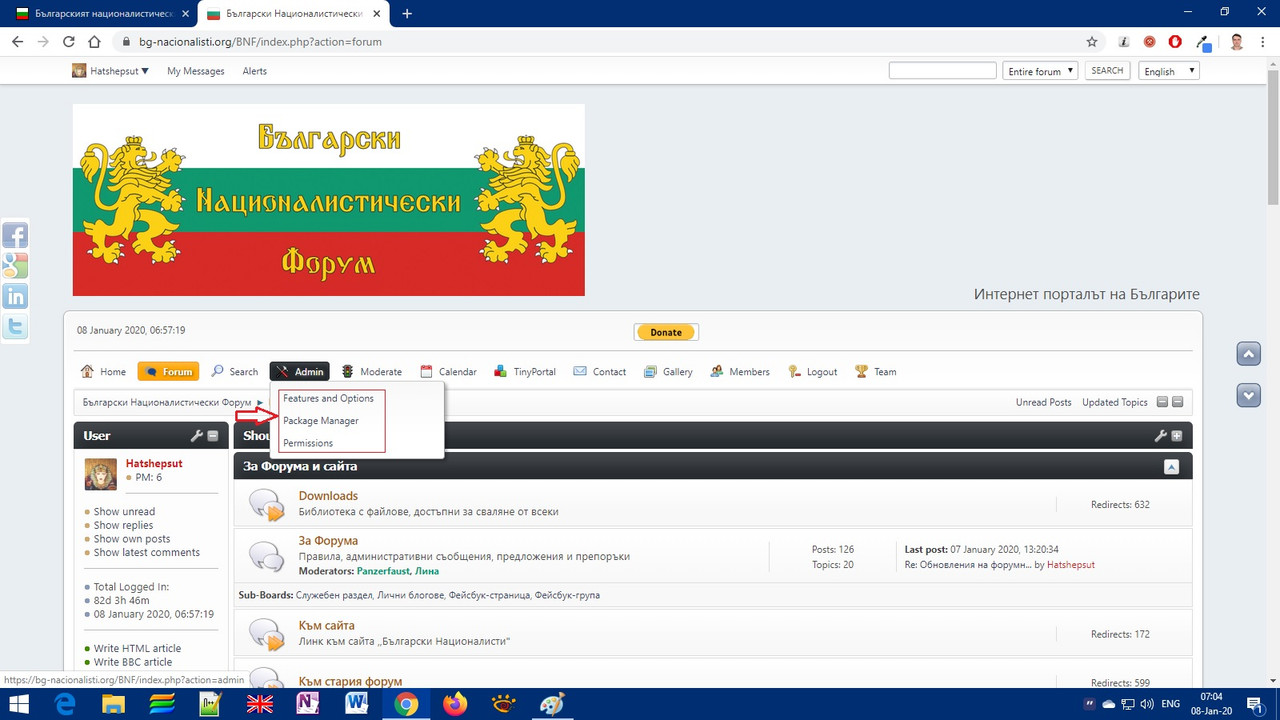Open Gallery menu item

(668, 371)
